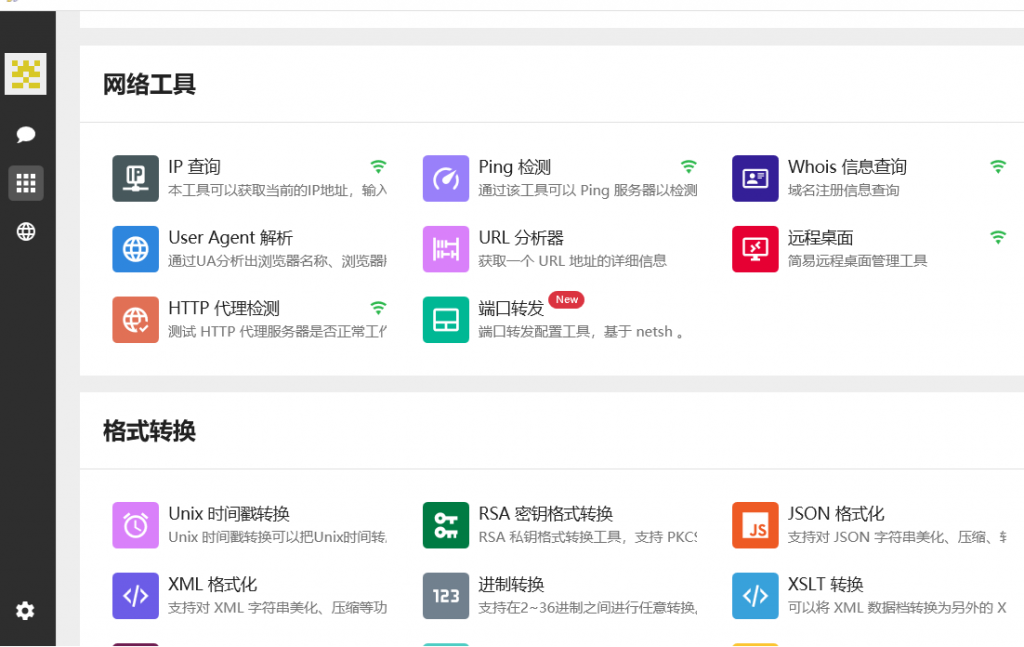The image size is (1024, 647).
Task: Open the 进制转换 123 icon
Action: 445,596
